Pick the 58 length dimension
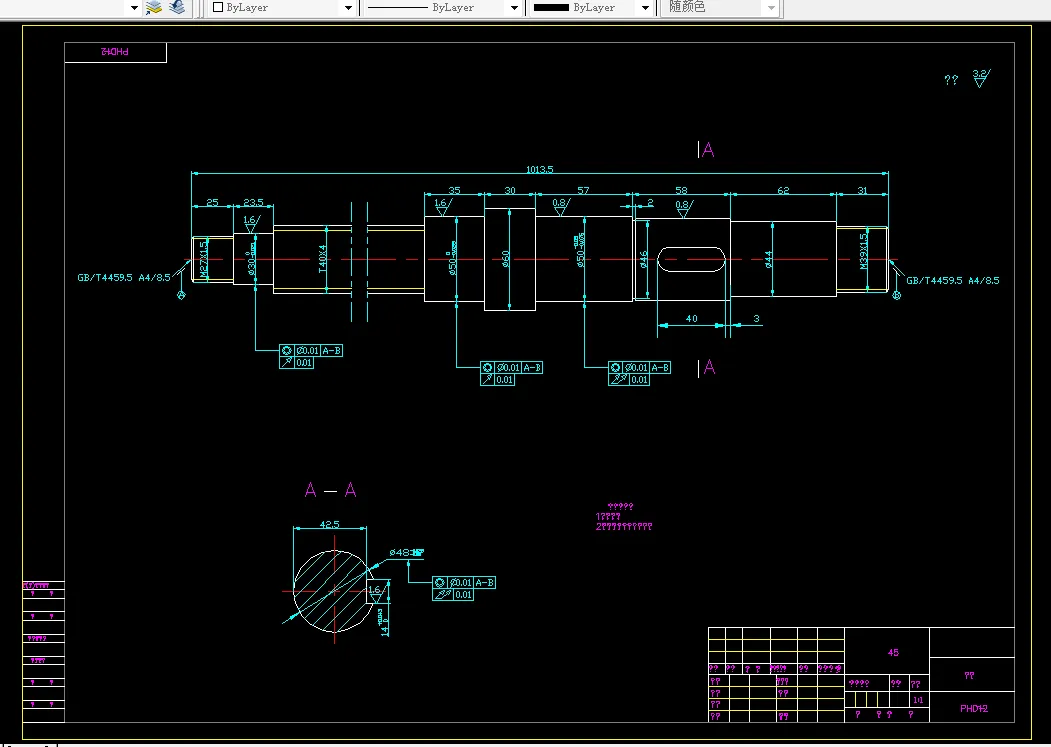This screenshot has height=747, width=1051. click(681, 190)
